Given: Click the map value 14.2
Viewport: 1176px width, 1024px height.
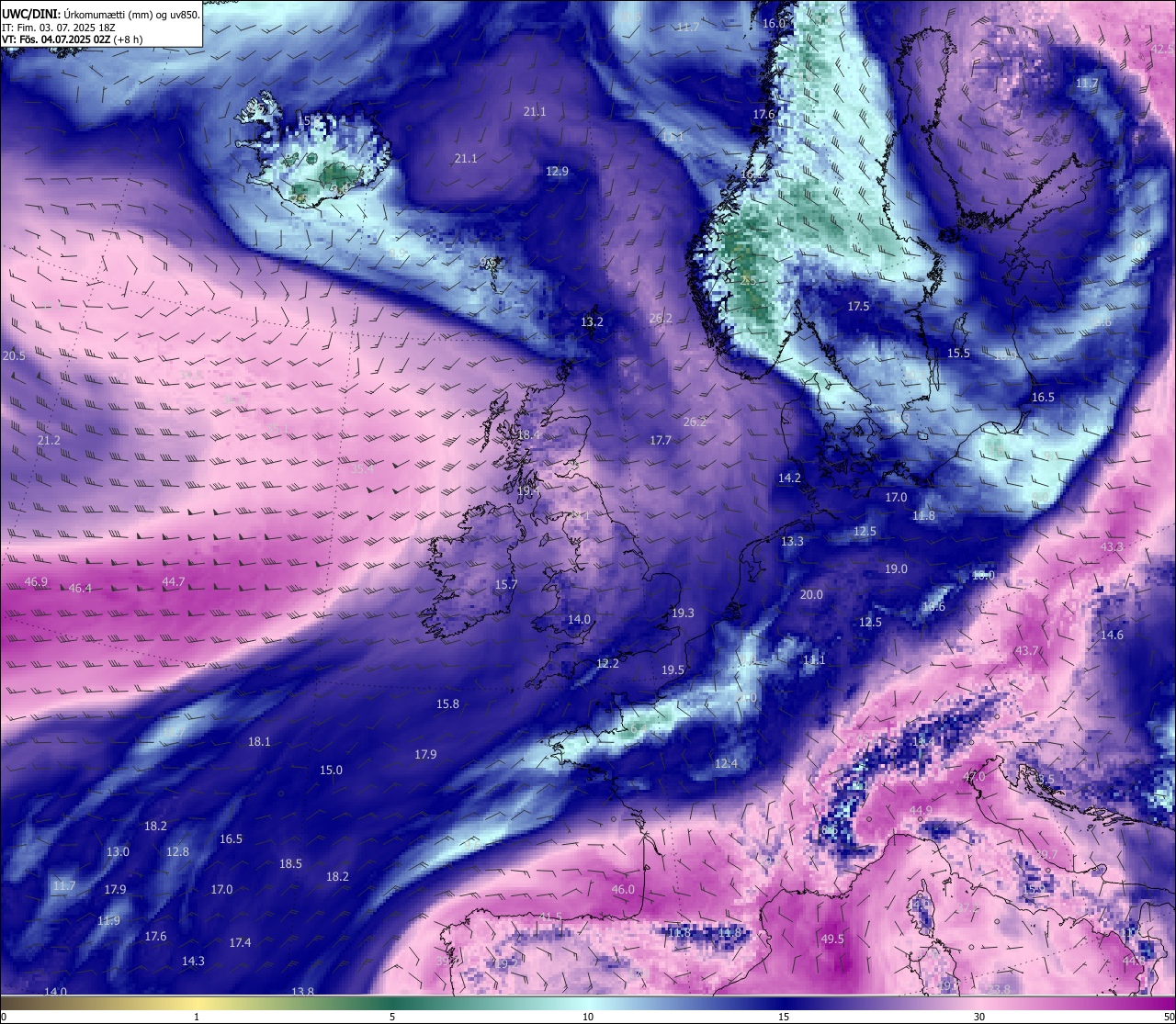Looking at the screenshot, I should click(x=789, y=478).
